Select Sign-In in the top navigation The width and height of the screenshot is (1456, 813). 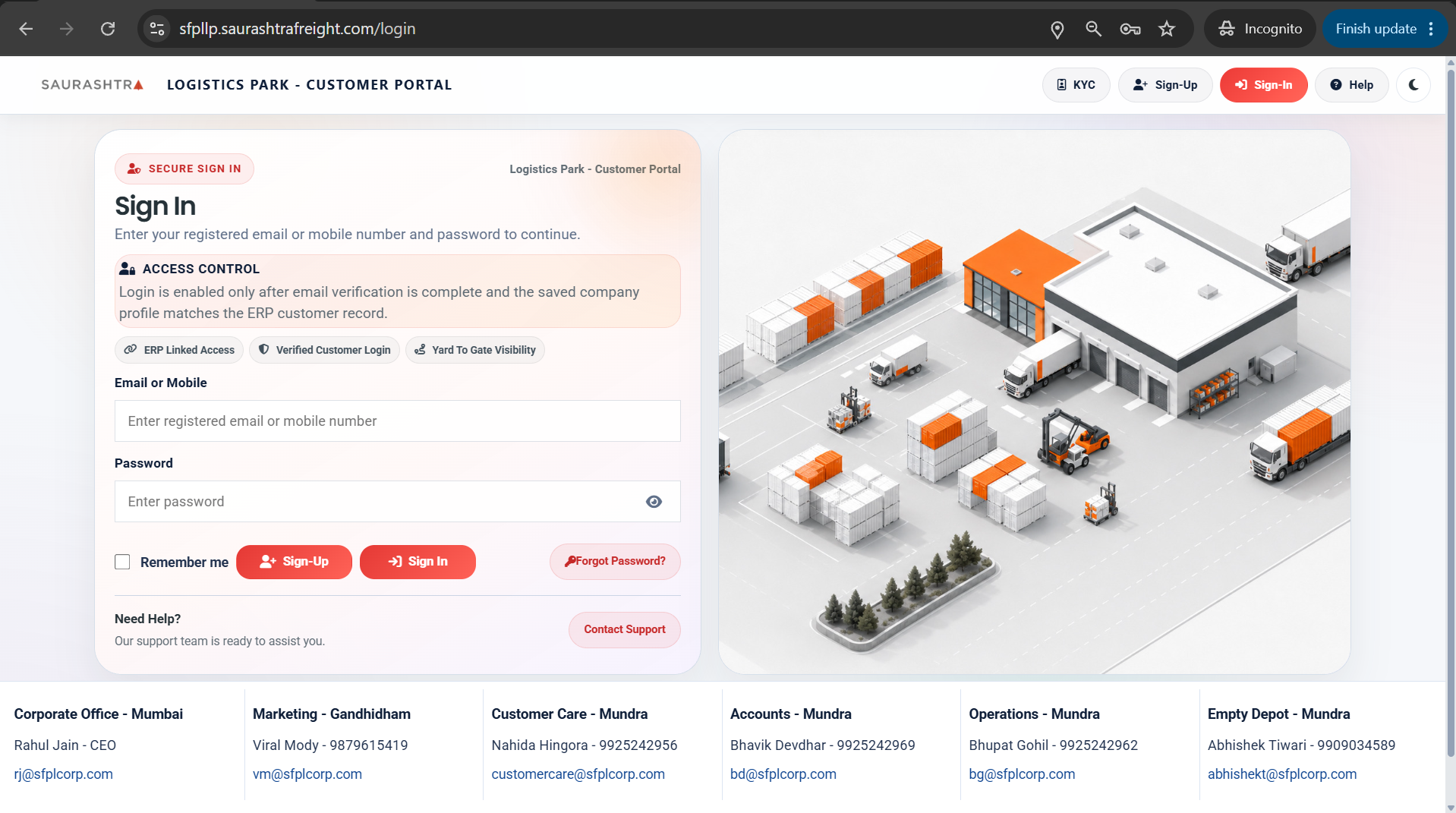(1263, 85)
